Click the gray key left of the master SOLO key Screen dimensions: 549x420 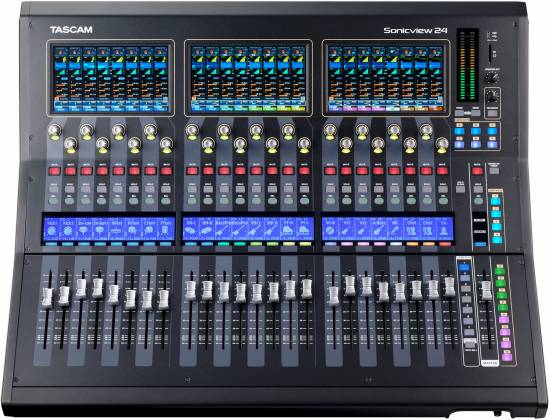pyautogui.click(x=460, y=189)
